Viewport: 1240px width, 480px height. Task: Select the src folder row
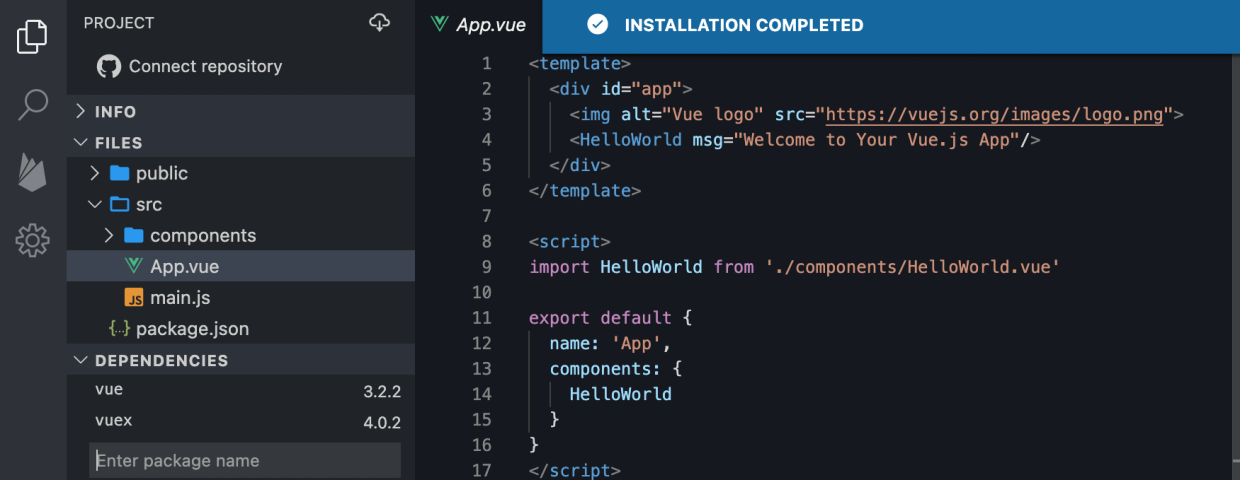(241, 204)
